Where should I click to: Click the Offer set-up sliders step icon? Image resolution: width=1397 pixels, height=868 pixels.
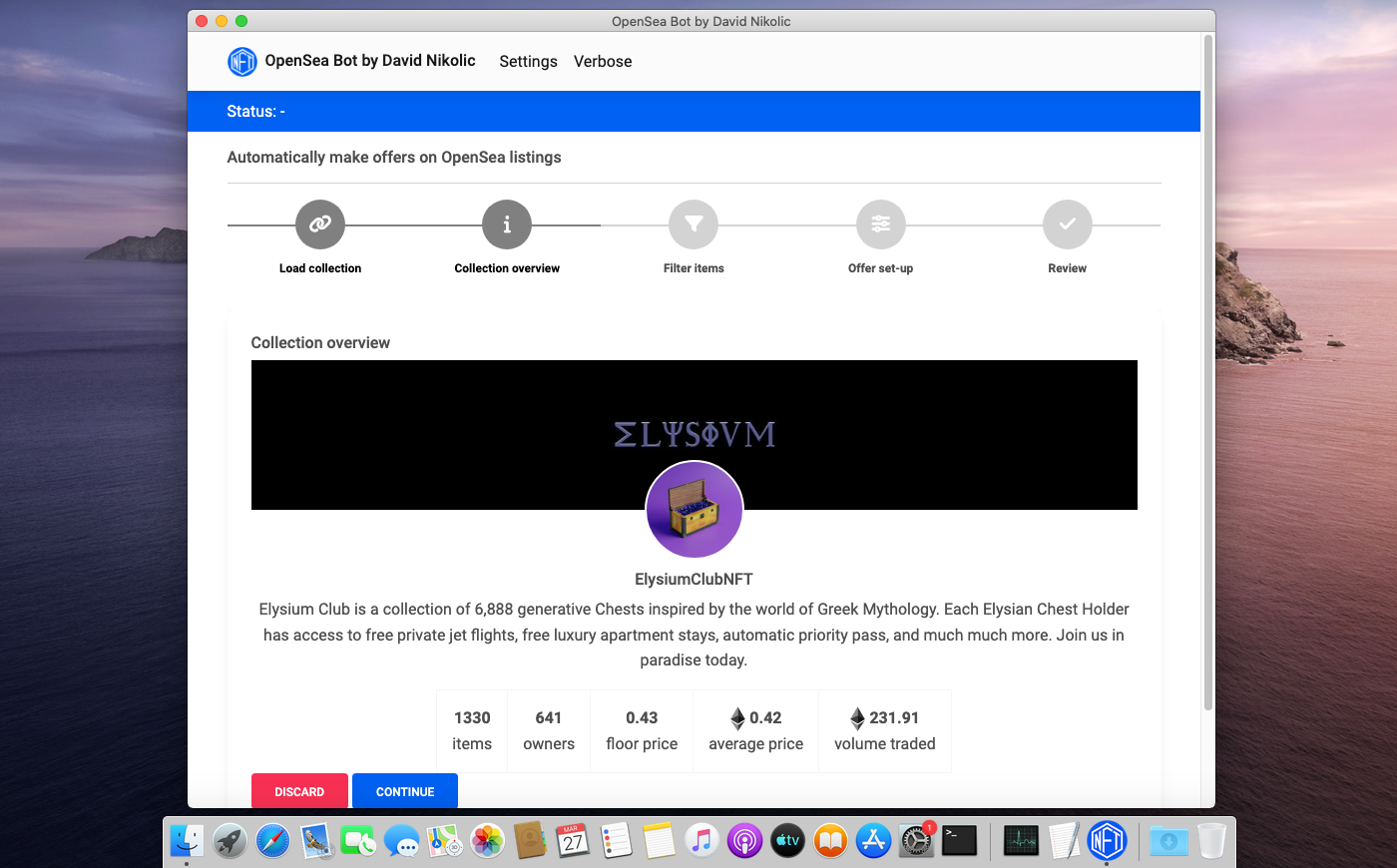pyautogui.click(x=881, y=224)
